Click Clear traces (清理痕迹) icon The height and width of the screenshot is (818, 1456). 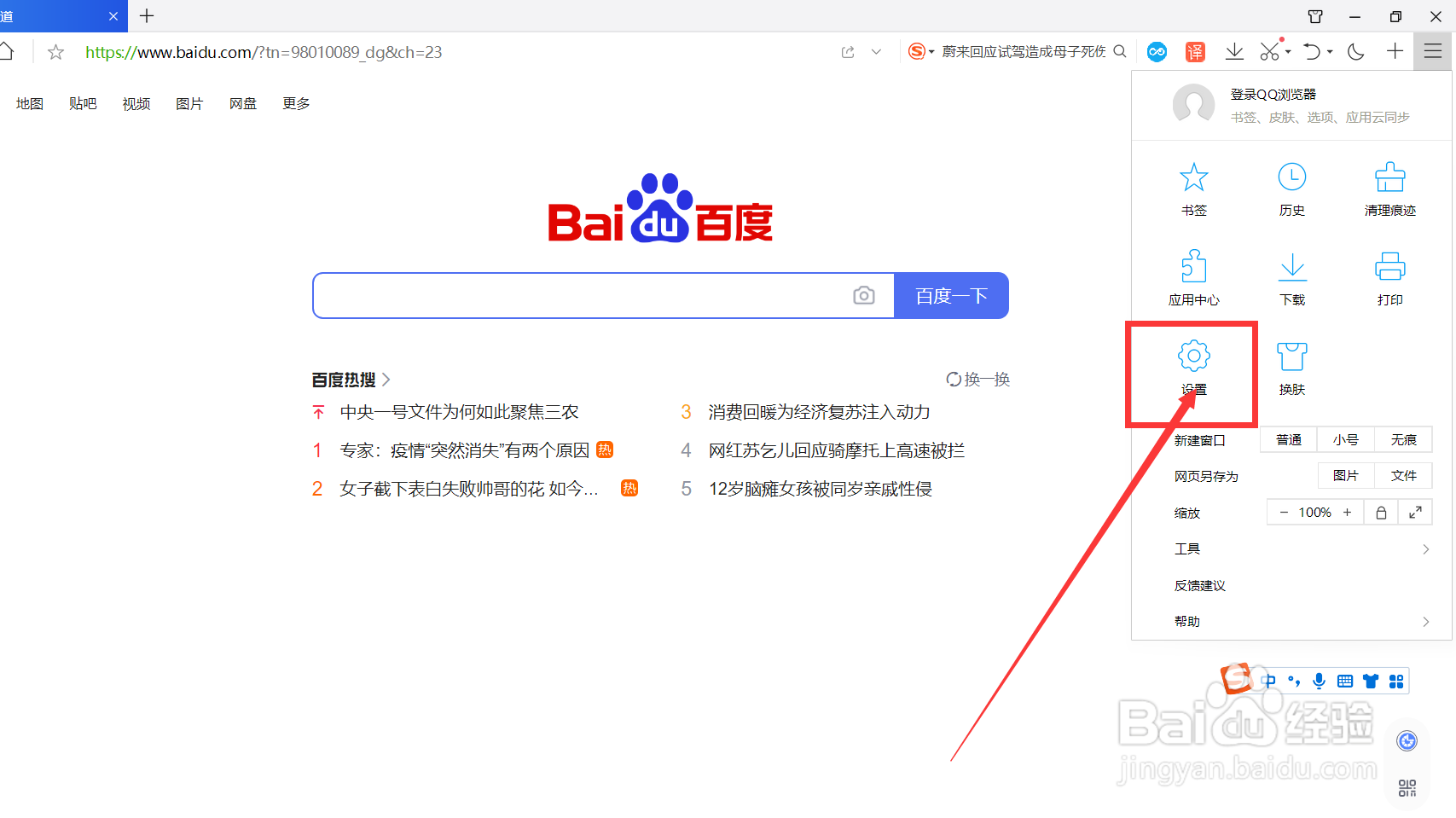point(1389,177)
